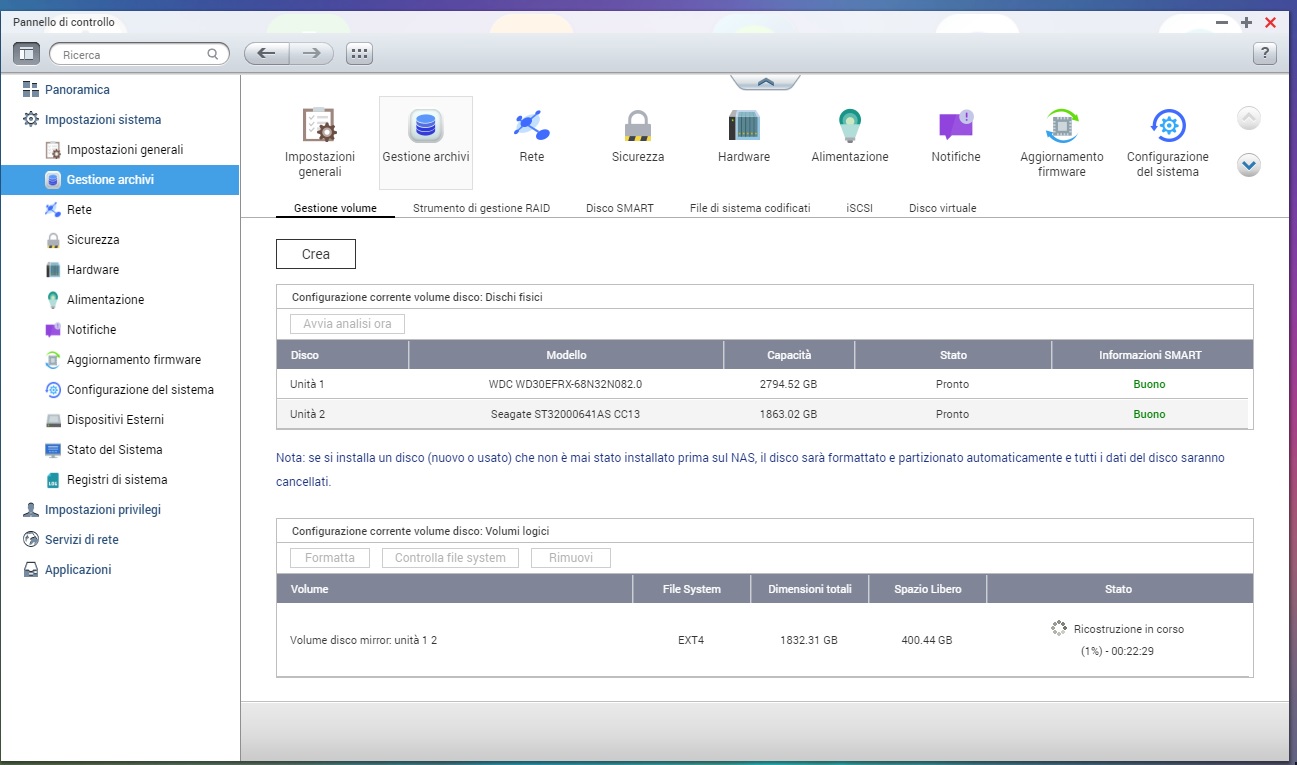This screenshot has width=1297, height=765.
Task: Switch to Strumento di gestione RAID tab
Action: pyautogui.click(x=481, y=208)
